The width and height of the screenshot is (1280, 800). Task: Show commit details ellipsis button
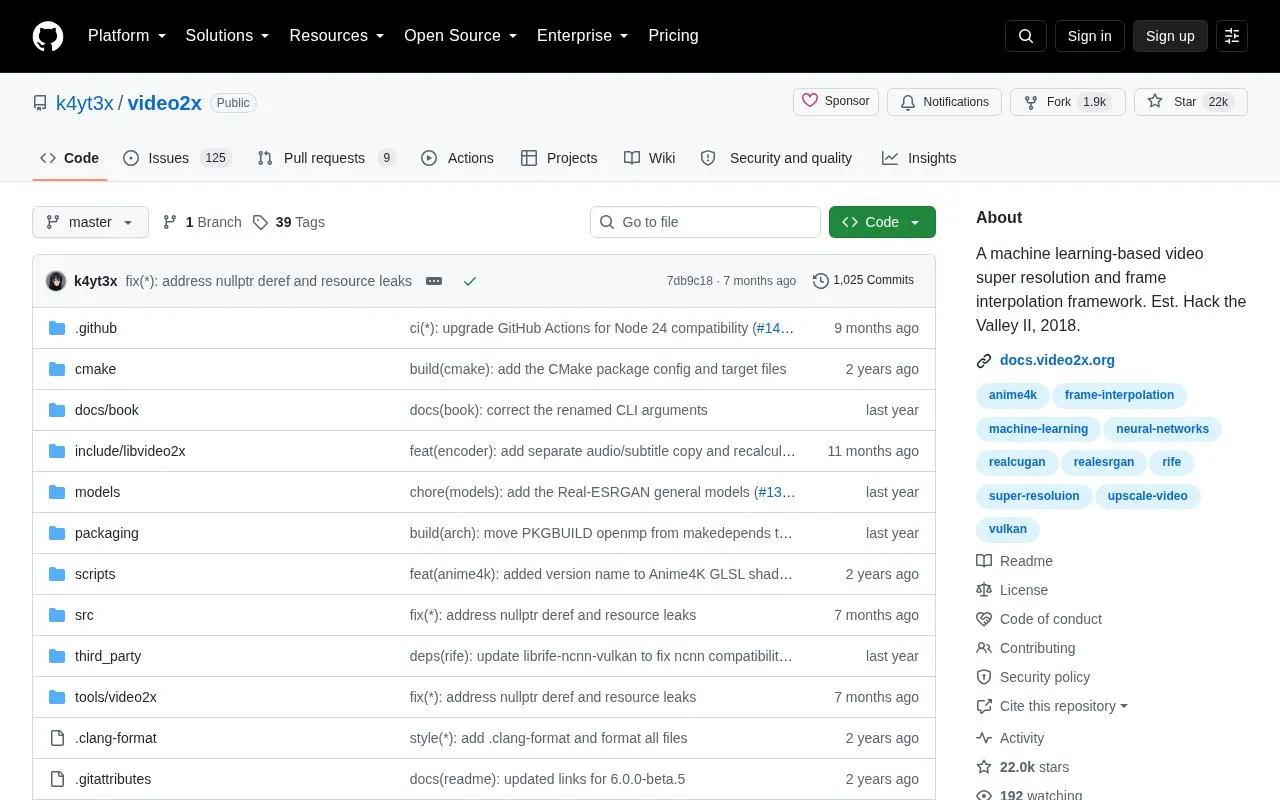click(x=434, y=281)
